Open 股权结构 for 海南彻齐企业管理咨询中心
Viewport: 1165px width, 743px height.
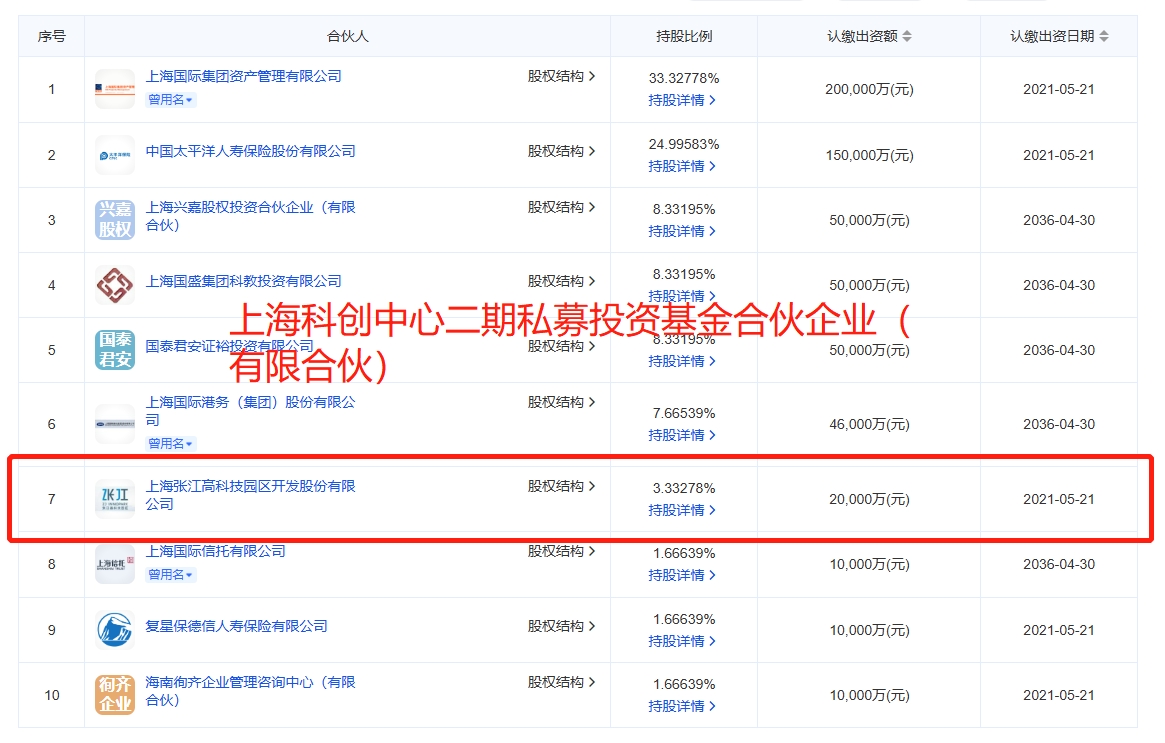[x=562, y=681]
